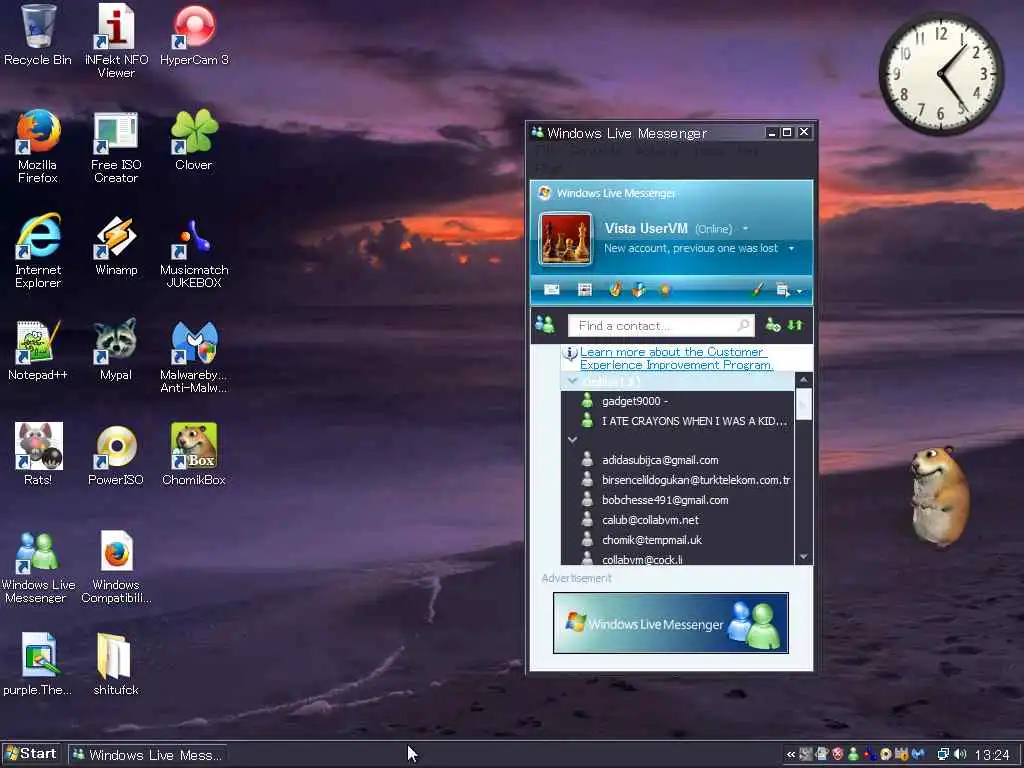Launch the Rats! game shortcut
This screenshot has height=768, width=1024.
(x=38, y=454)
